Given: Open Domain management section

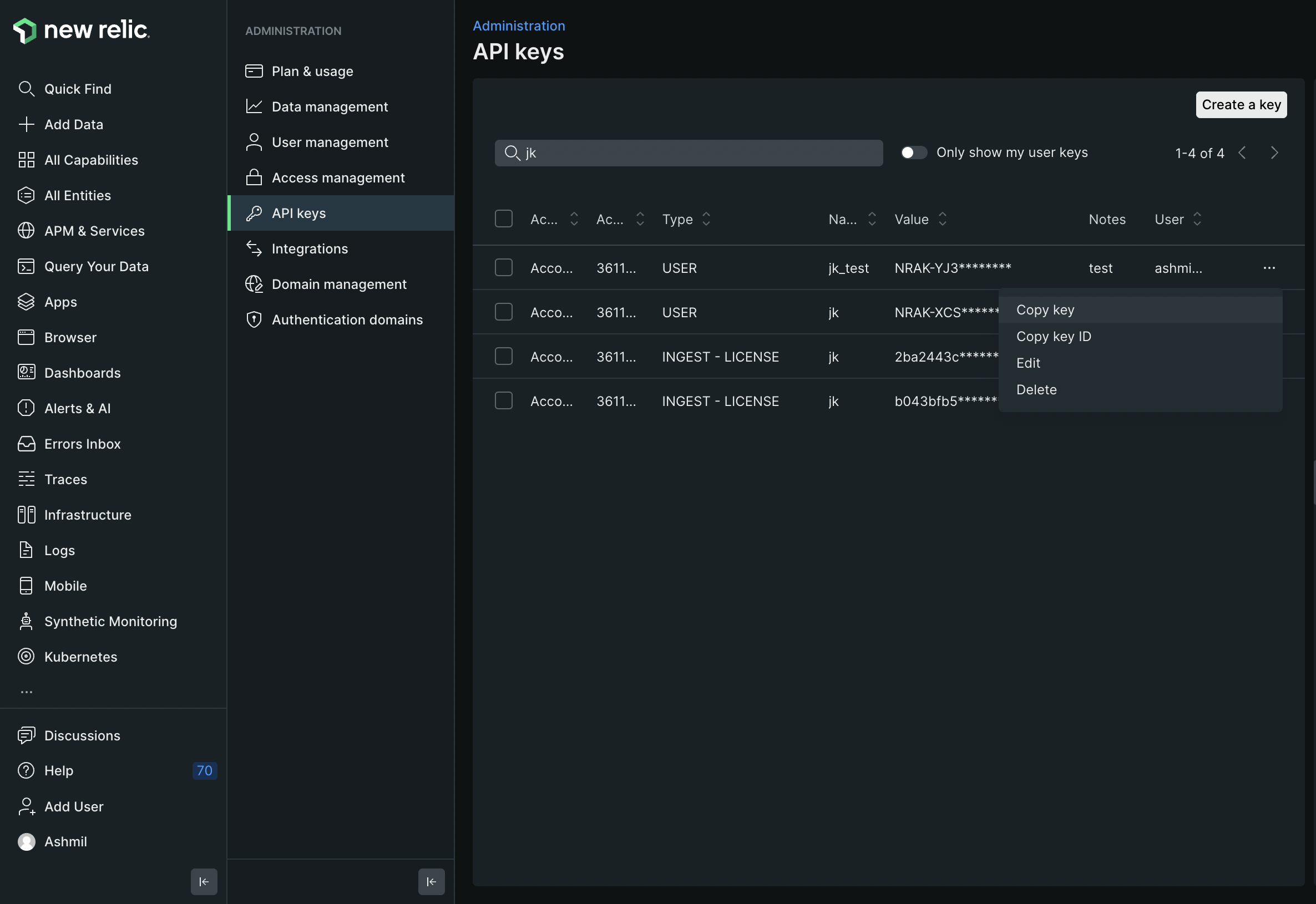Looking at the screenshot, I should coord(341,285).
